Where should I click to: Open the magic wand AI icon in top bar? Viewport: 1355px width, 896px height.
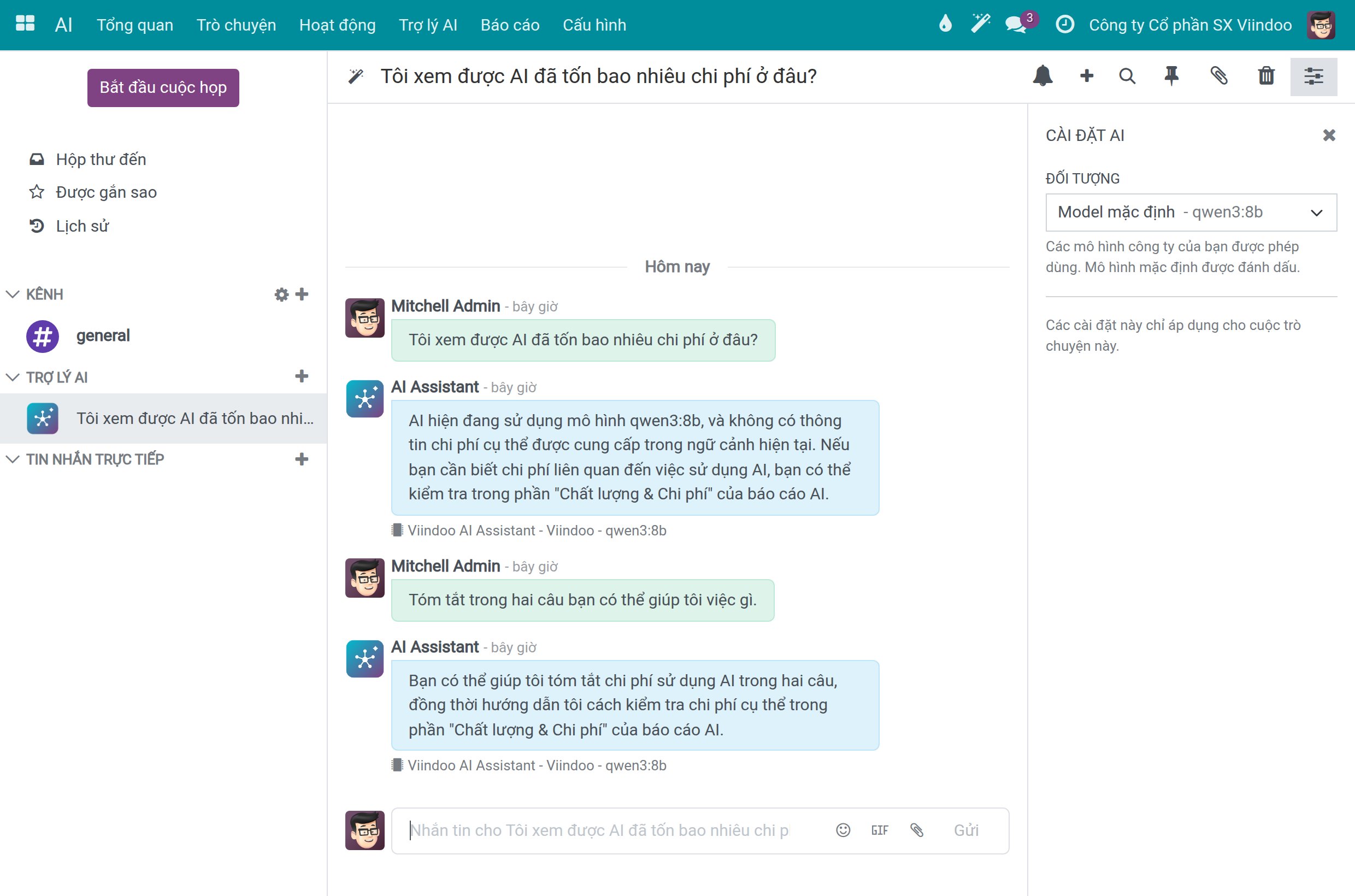click(x=981, y=25)
